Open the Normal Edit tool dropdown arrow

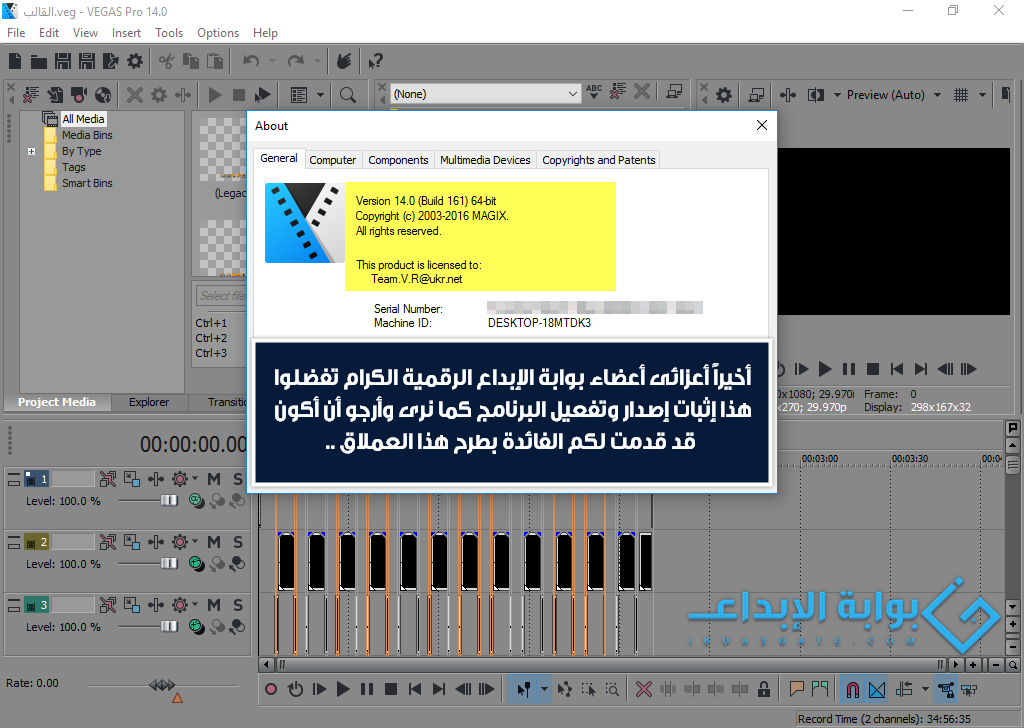point(544,689)
